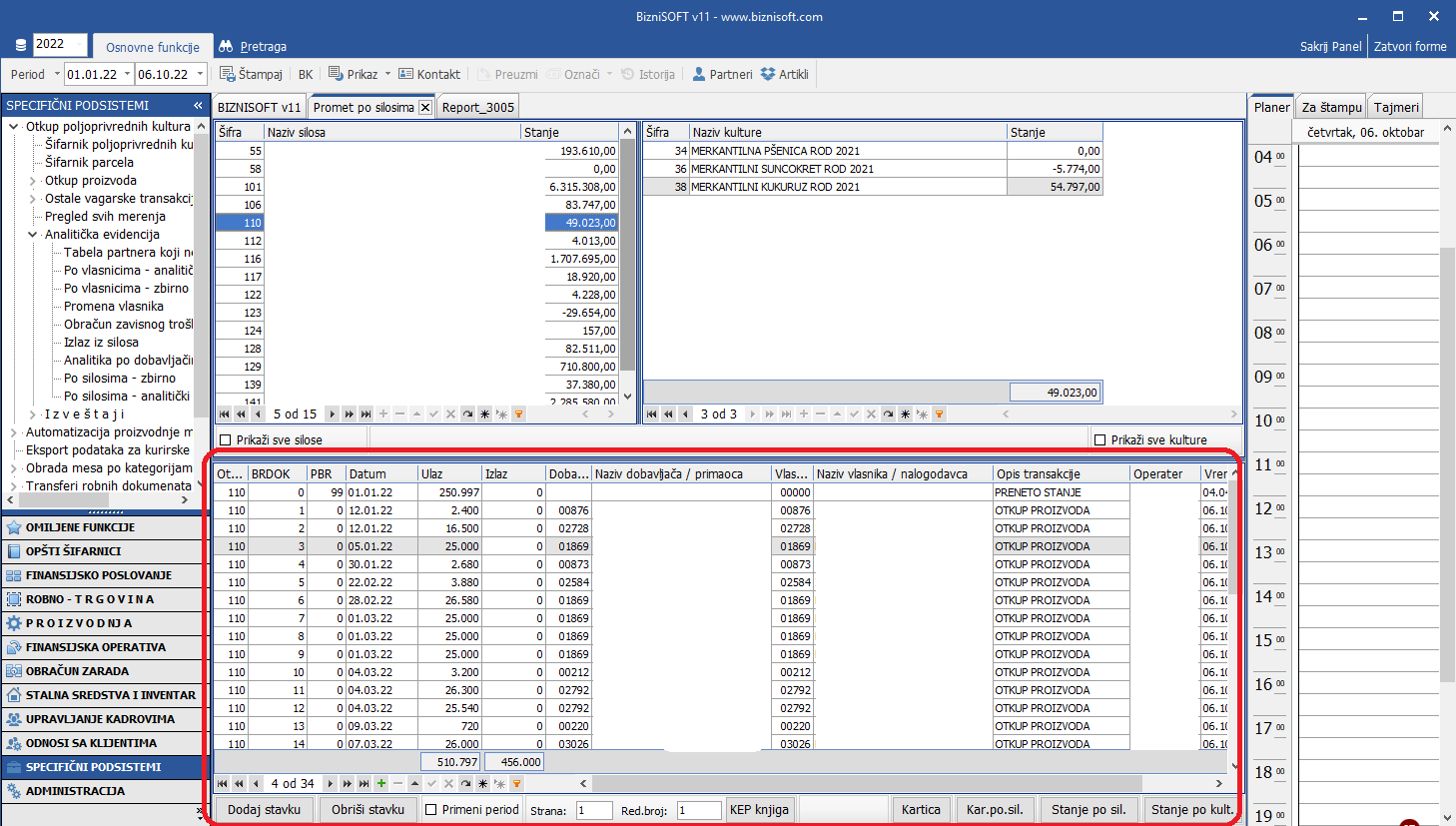Open the Partneri toolbar icon
The image size is (1456, 826).
tap(699, 74)
